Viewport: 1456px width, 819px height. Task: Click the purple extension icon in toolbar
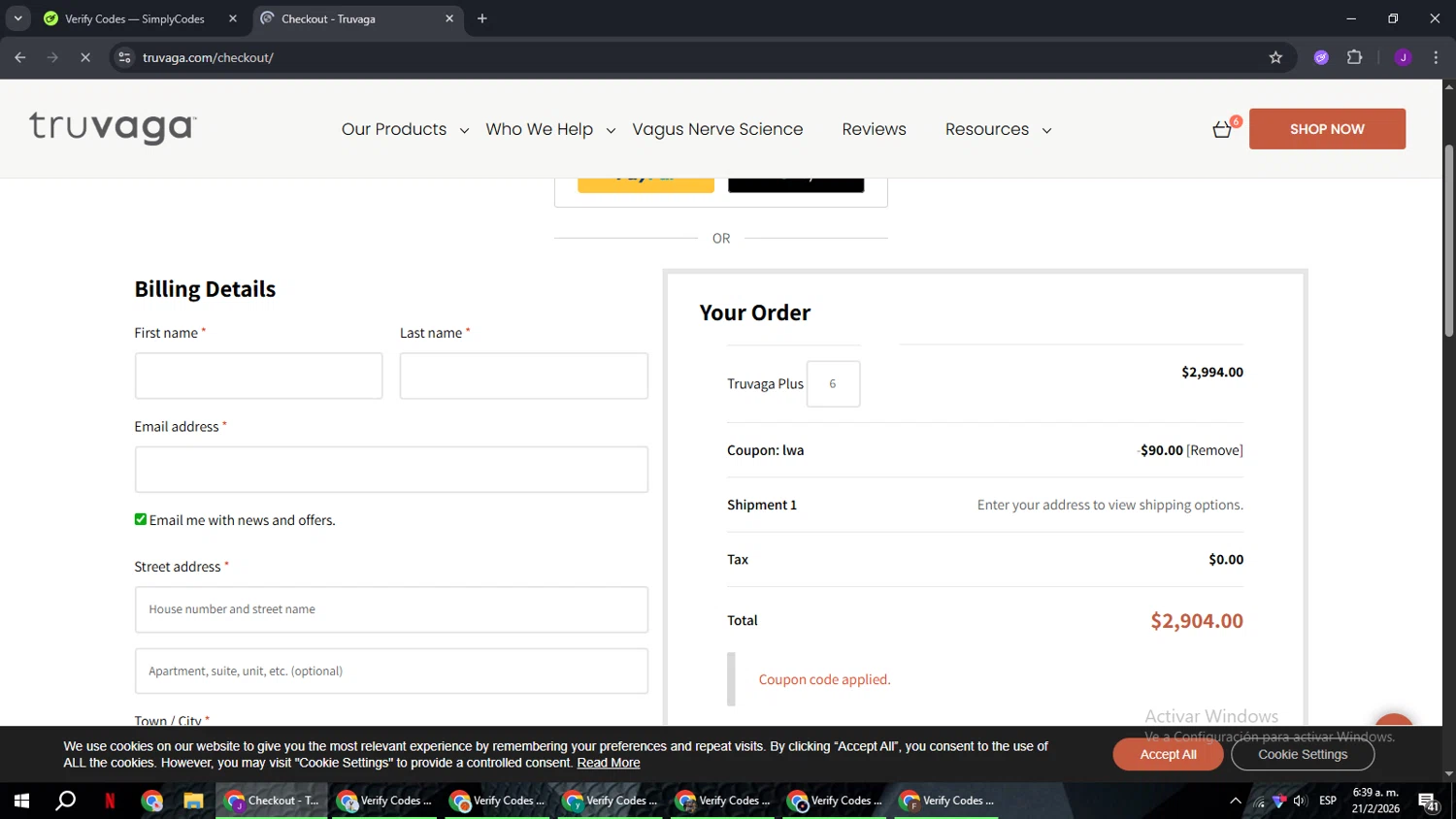point(1321,57)
